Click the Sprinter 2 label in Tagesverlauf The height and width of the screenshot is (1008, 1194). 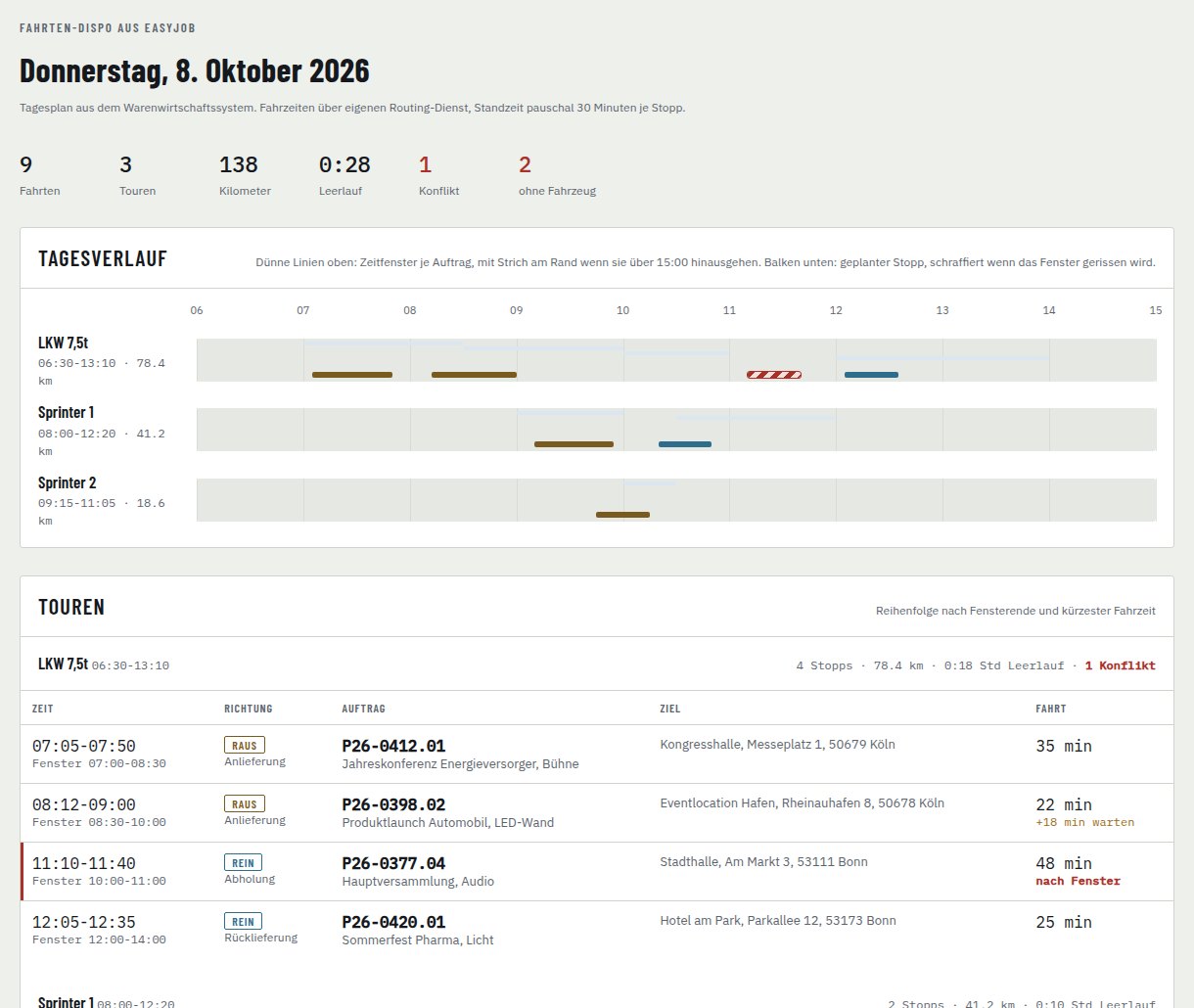pos(68,483)
